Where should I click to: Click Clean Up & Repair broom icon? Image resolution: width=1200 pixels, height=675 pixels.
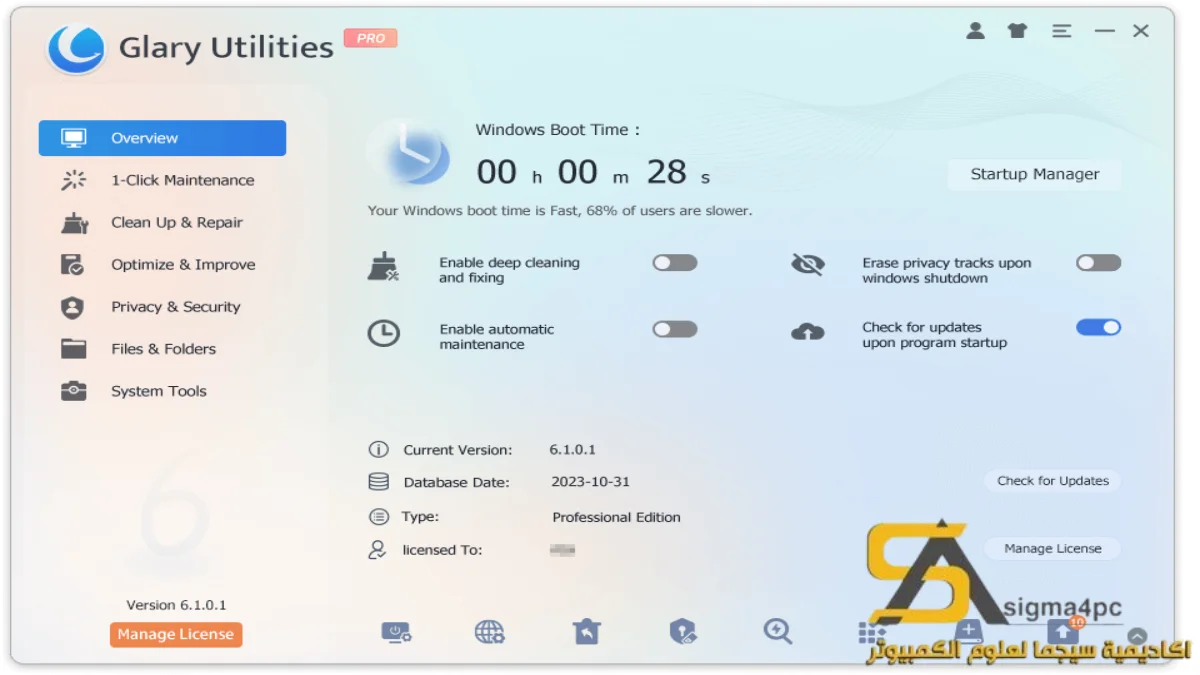point(74,222)
